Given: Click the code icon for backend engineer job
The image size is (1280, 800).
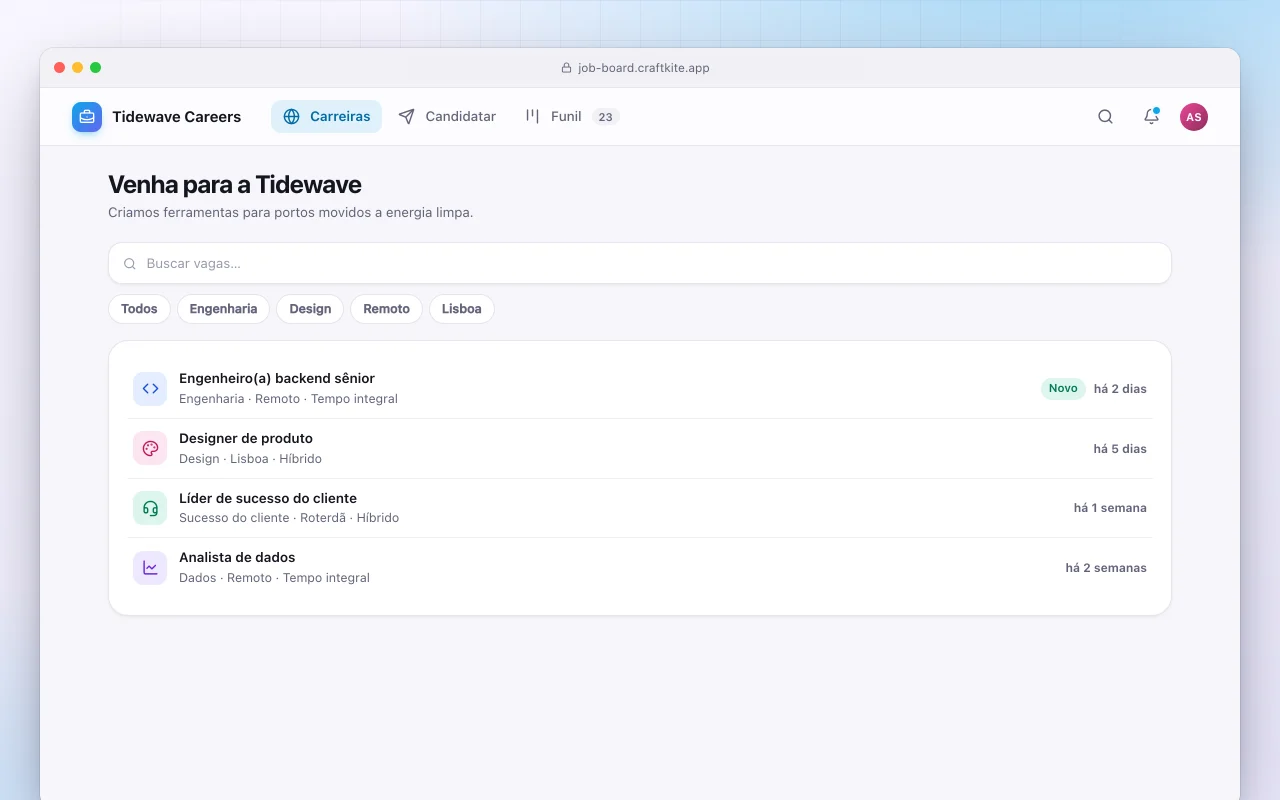Looking at the screenshot, I should [150, 389].
